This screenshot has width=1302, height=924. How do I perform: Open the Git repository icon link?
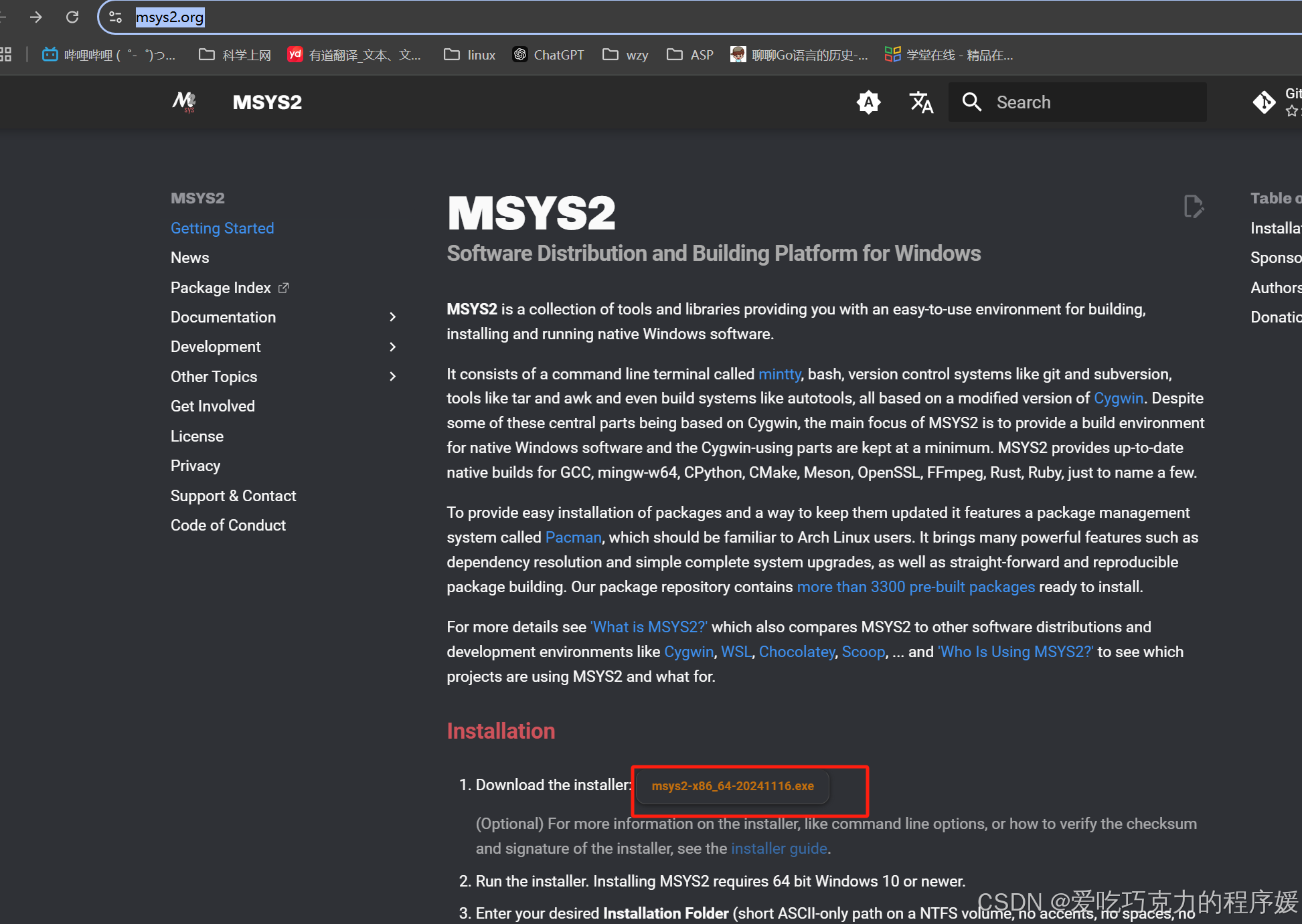pyautogui.click(x=1265, y=102)
